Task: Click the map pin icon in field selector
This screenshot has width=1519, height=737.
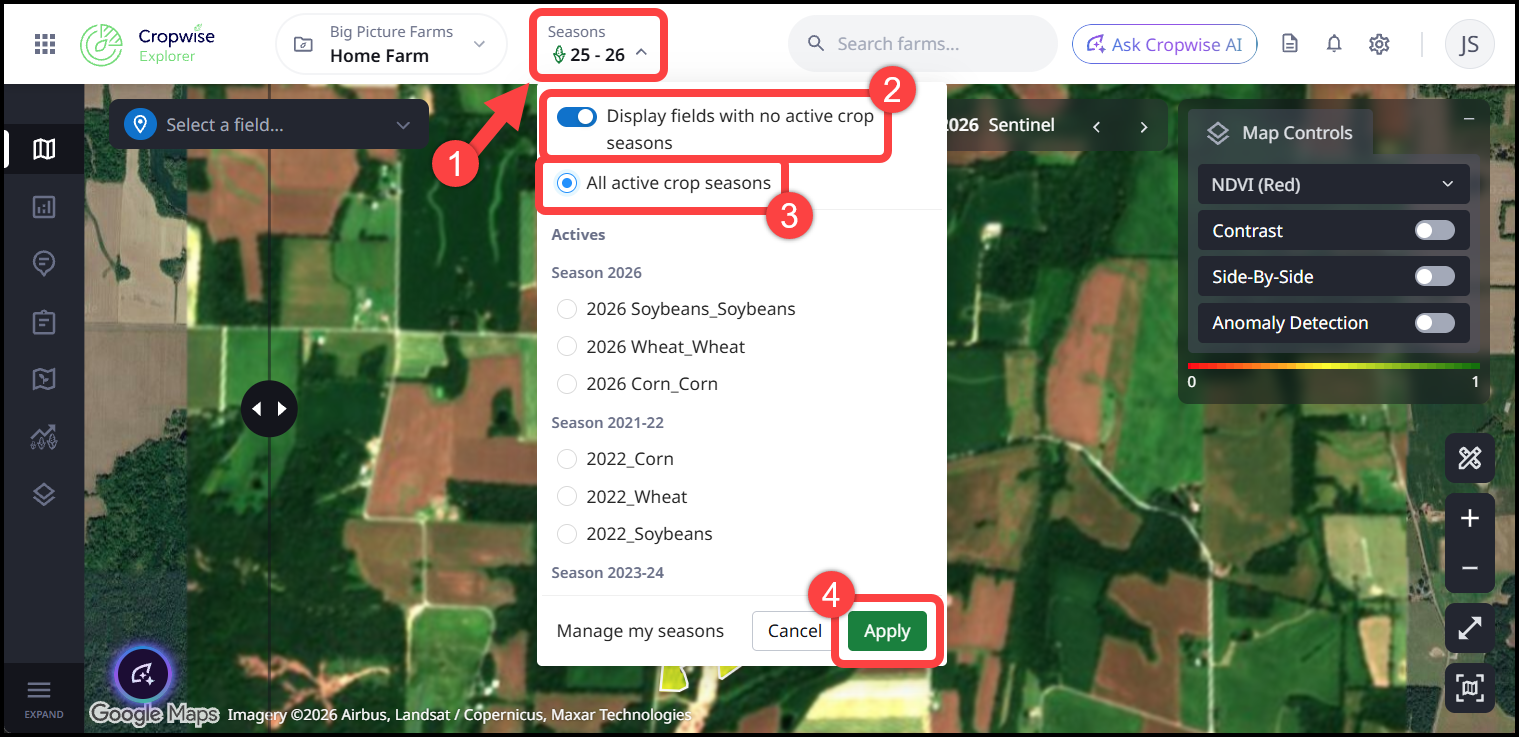Action: pos(140,125)
